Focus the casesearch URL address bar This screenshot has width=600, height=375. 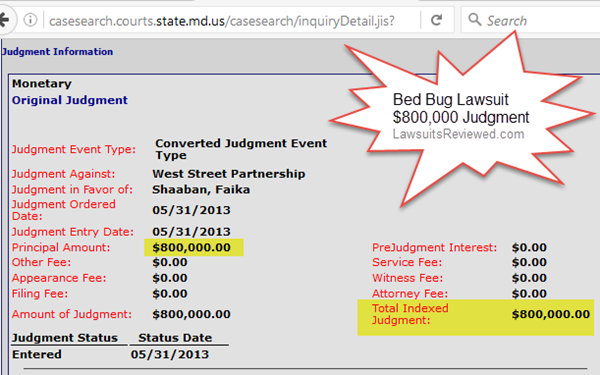(222, 21)
